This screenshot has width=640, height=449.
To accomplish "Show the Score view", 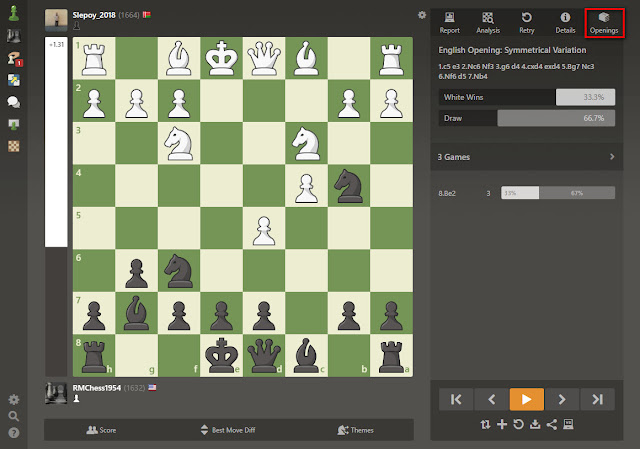I will [x=101, y=430].
